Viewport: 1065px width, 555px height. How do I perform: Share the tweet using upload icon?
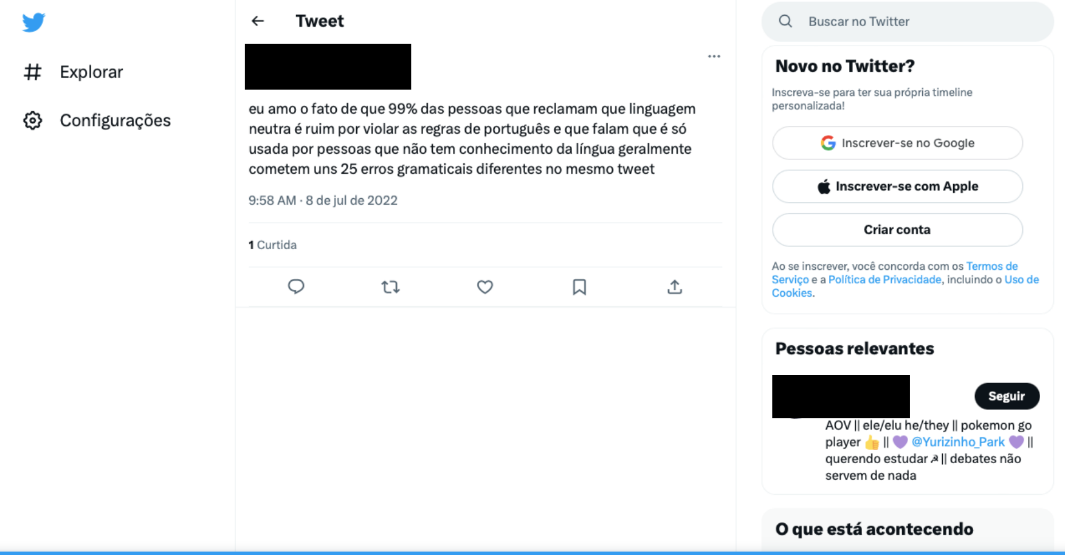[674, 287]
